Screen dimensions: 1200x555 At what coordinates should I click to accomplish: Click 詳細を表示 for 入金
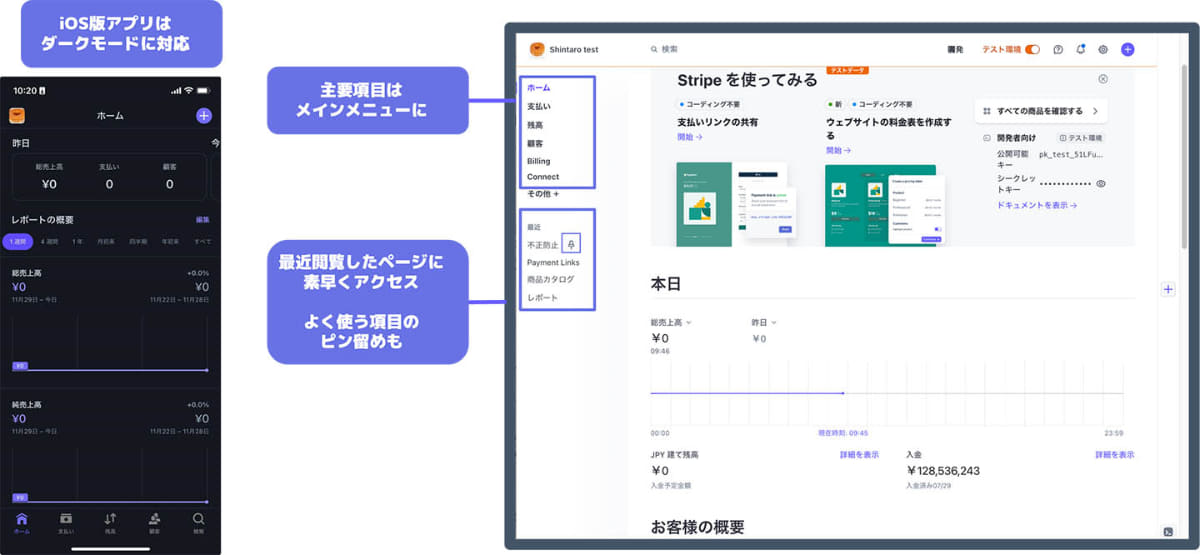click(x=1114, y=454)
